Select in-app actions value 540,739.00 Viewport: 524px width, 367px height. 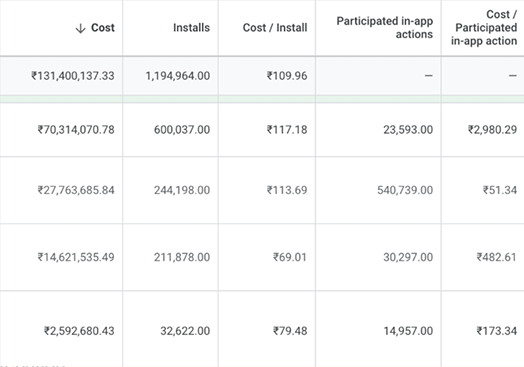tap(405, 190)
